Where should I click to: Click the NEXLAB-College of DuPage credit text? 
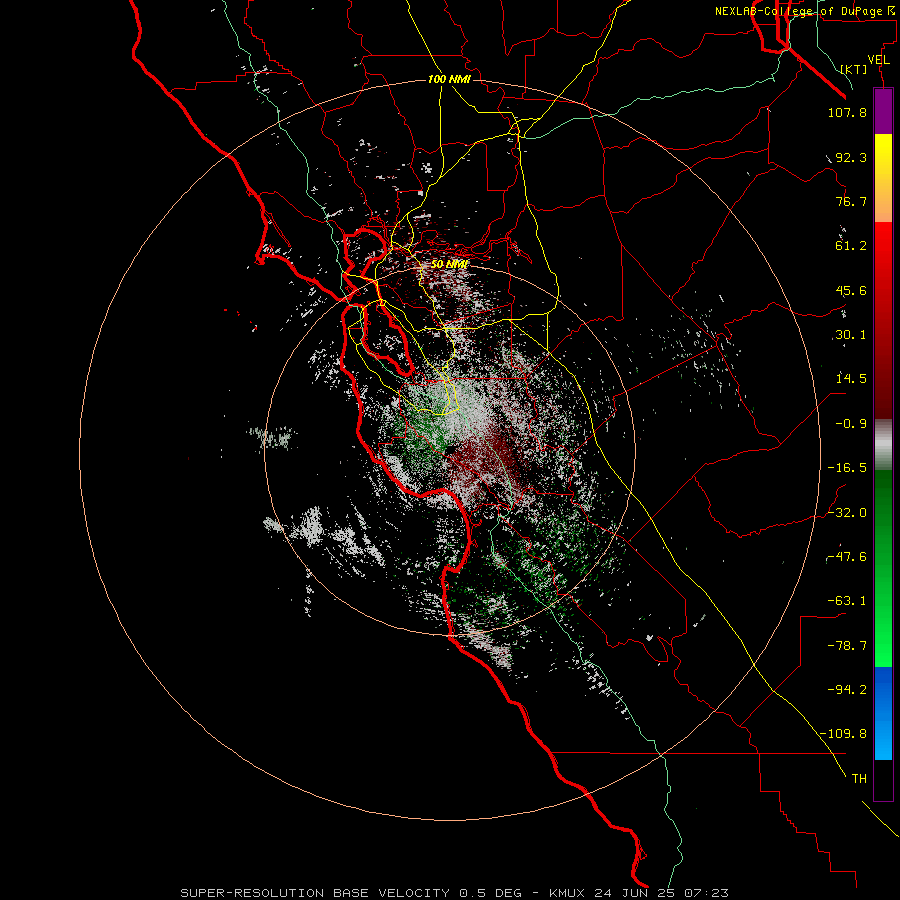(807, 11)
